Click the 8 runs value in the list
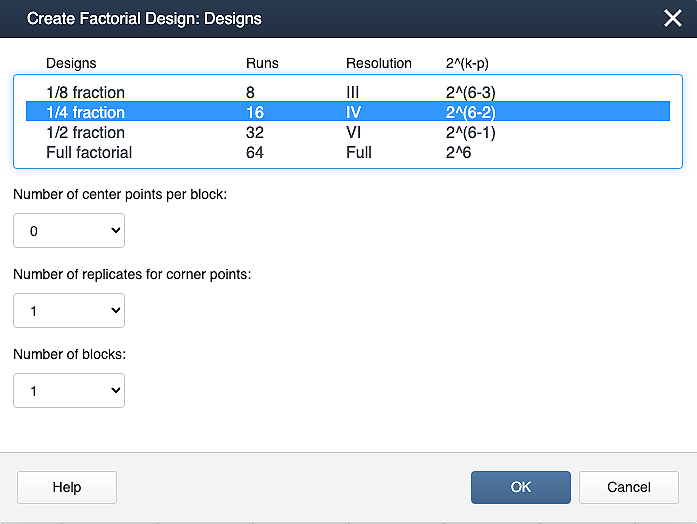 click(x=250, y=93)
